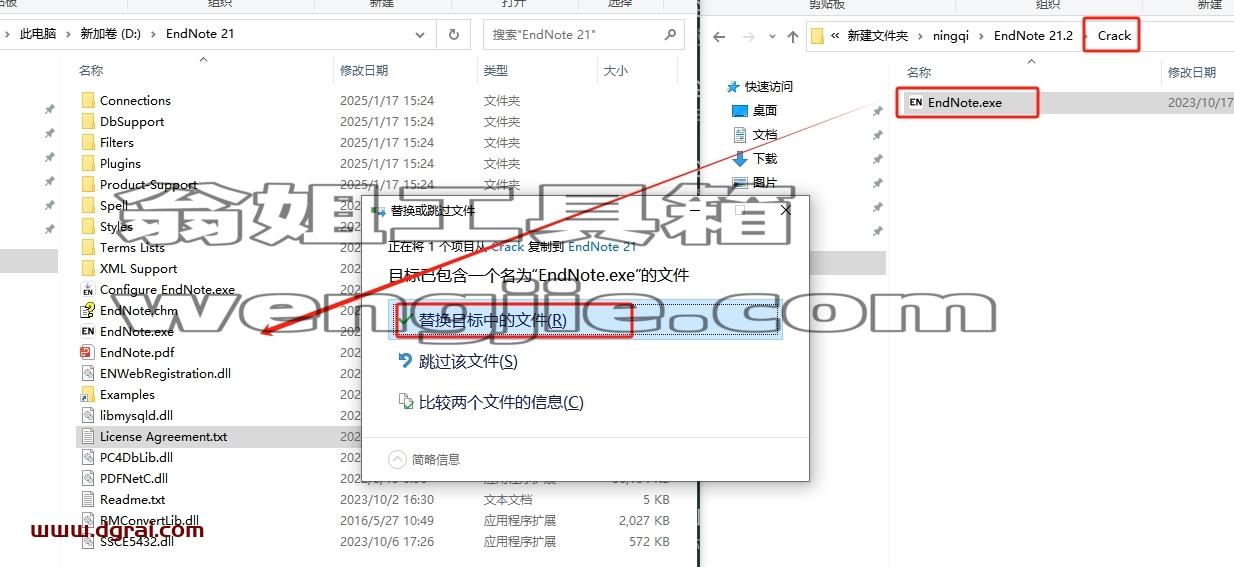Screen dimensions: 1234x567
Task: Select the Product-Support folder icon
Action: (88, 184)
